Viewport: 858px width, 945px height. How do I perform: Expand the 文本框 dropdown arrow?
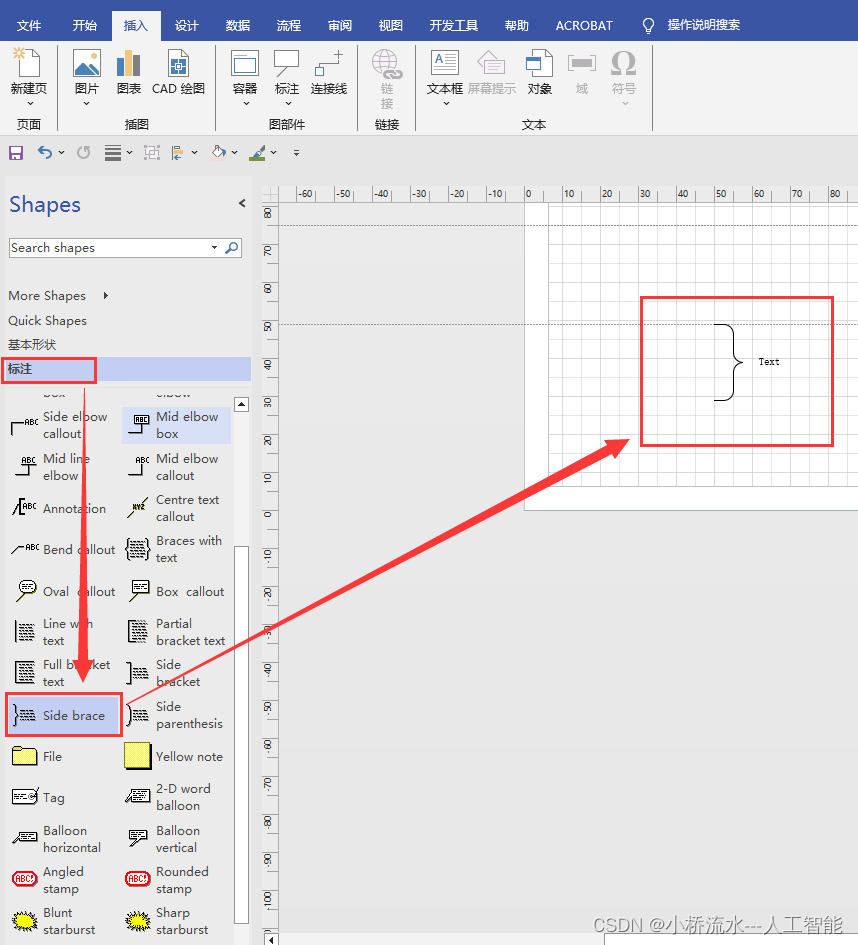pyautogui.click(x=446, y=104)
